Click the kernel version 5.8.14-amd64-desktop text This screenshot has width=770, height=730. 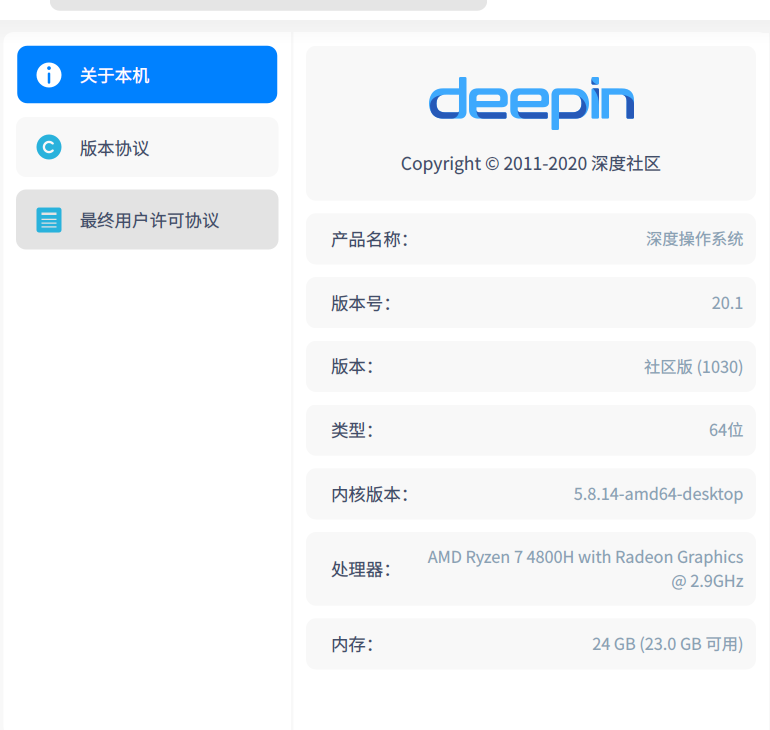pos(658,494)
